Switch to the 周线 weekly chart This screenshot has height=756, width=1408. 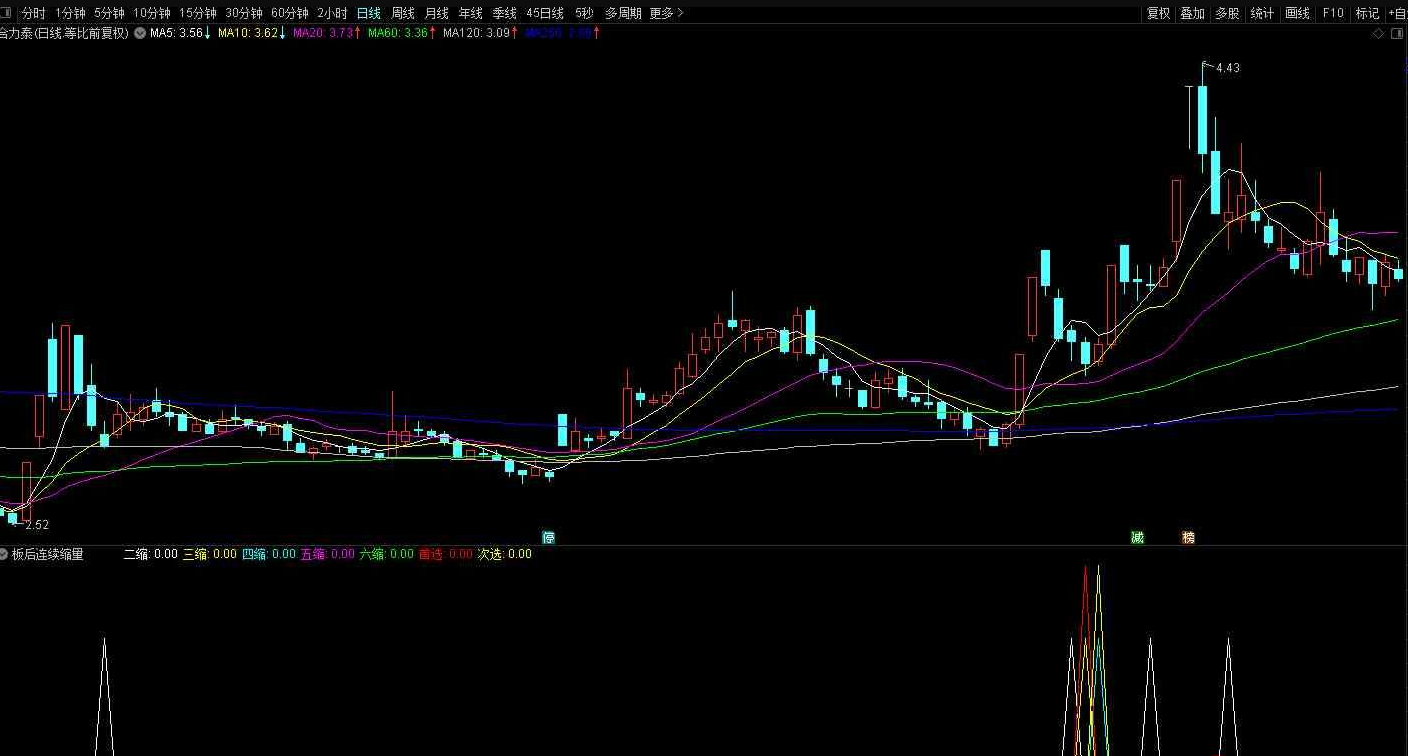coord(403,13)
